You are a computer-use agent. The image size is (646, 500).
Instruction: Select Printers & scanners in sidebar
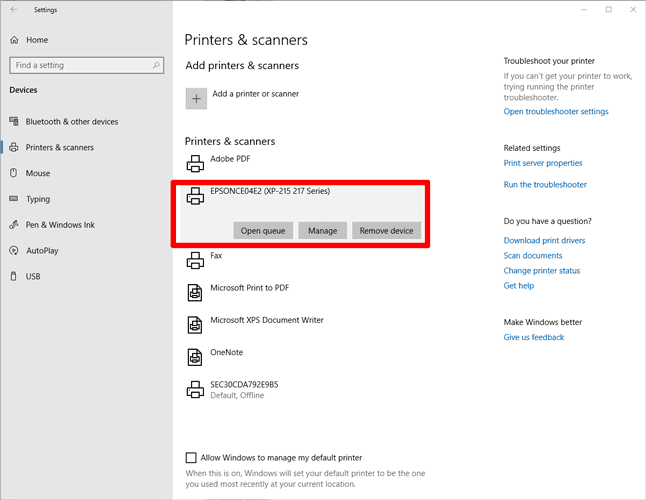pos(60,147)
